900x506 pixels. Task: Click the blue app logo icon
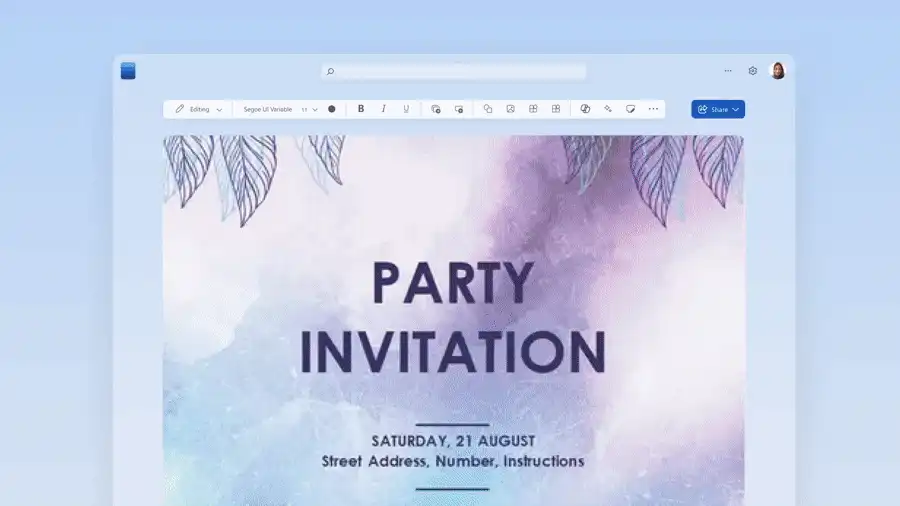[128, 71]
